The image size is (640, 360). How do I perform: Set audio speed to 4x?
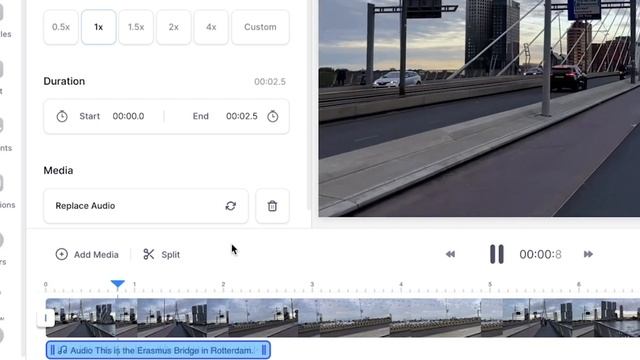coord(211,27)
